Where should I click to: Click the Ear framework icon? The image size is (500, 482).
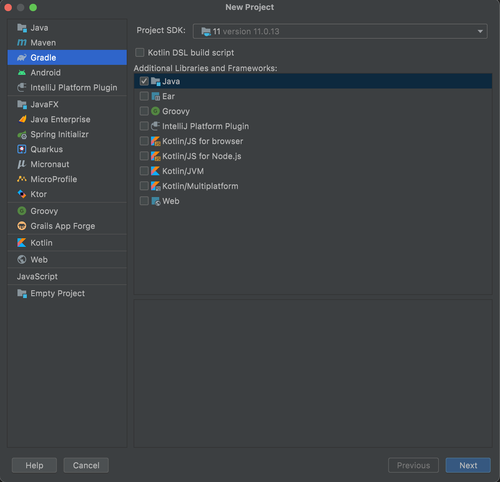tap(156, 96)
